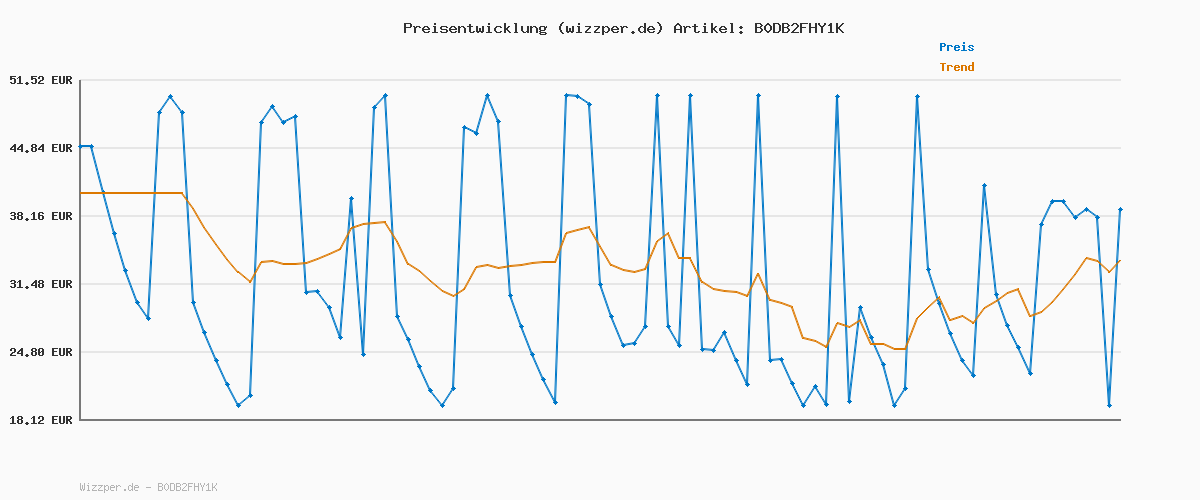Select the 18.12 EUR axis label

pos(41,420)
